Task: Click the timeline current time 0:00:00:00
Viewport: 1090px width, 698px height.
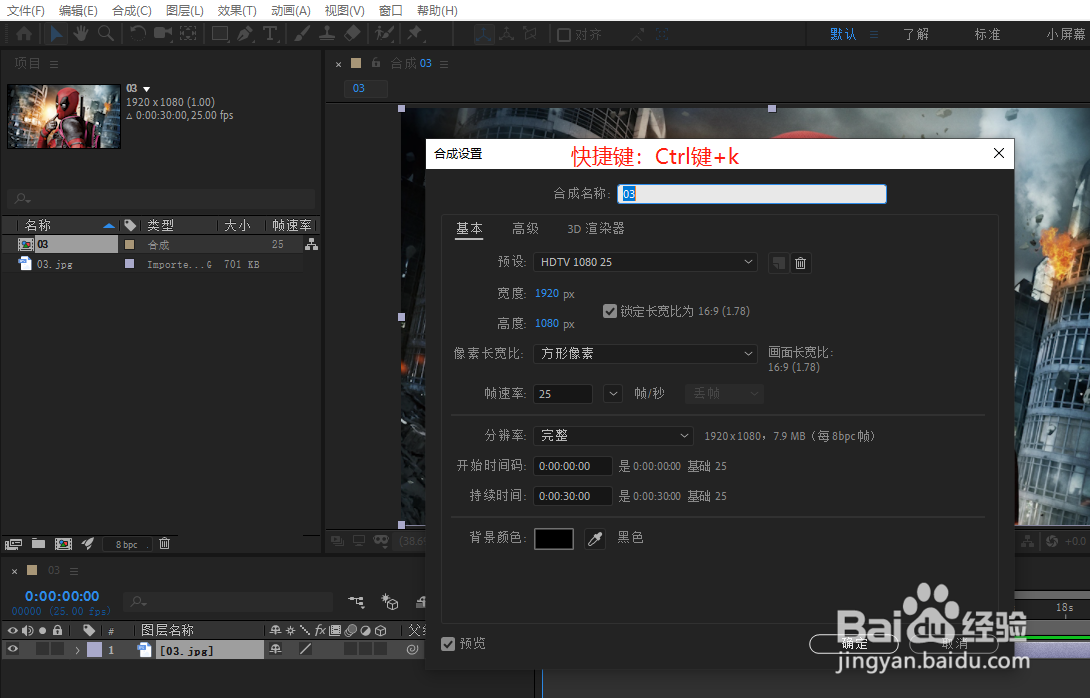Action: click(62, 596)
